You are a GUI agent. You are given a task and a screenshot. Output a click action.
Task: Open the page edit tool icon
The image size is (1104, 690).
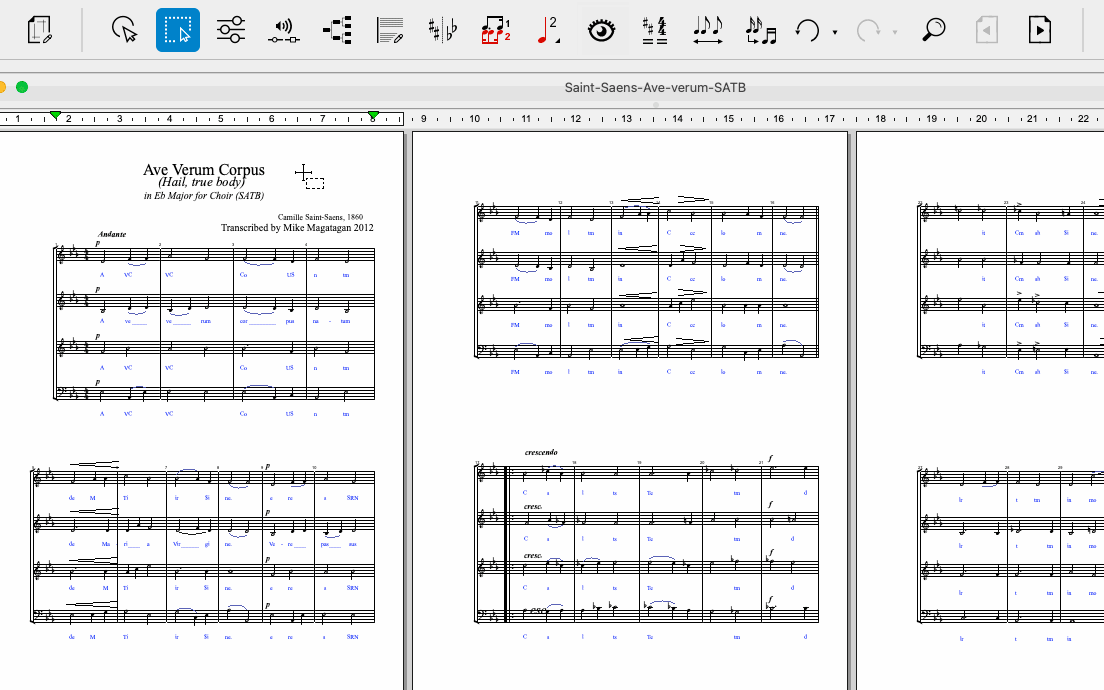click(x=39, y=30)
